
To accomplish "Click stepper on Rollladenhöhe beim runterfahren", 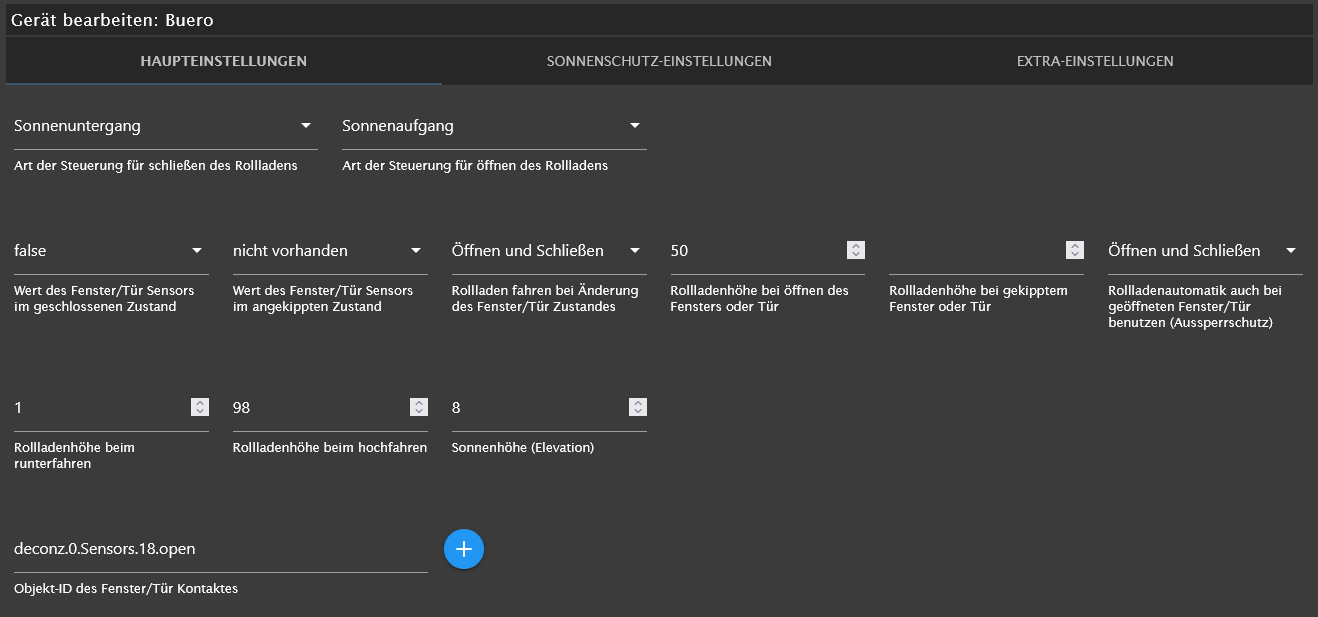I will pos(200,407).
